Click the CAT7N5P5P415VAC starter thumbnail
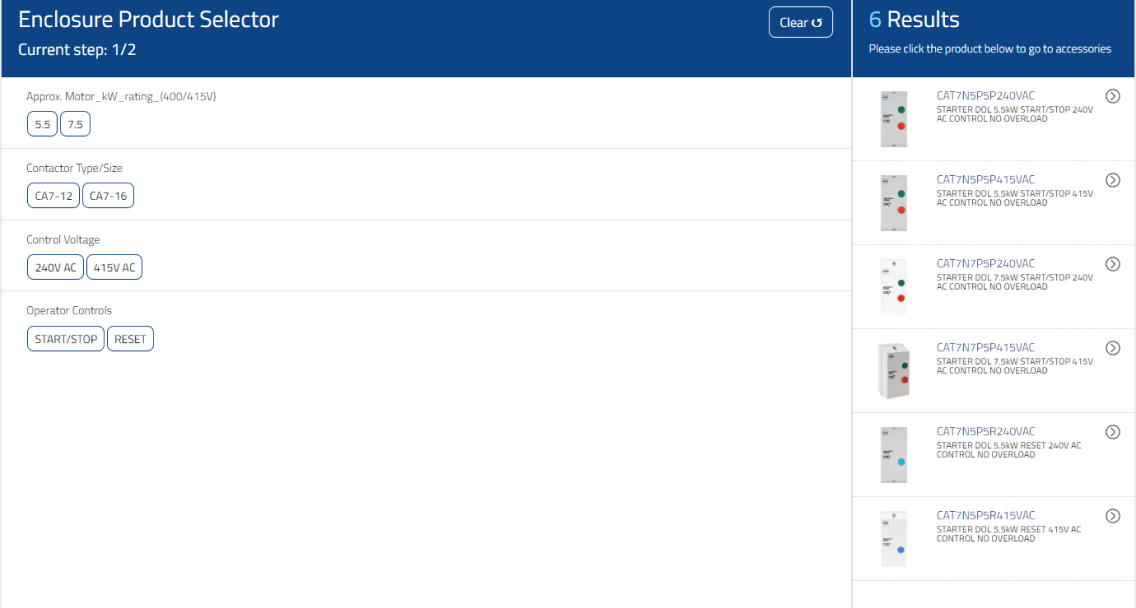Viewport: 1136px width, 608px height. tap(893, 203)
